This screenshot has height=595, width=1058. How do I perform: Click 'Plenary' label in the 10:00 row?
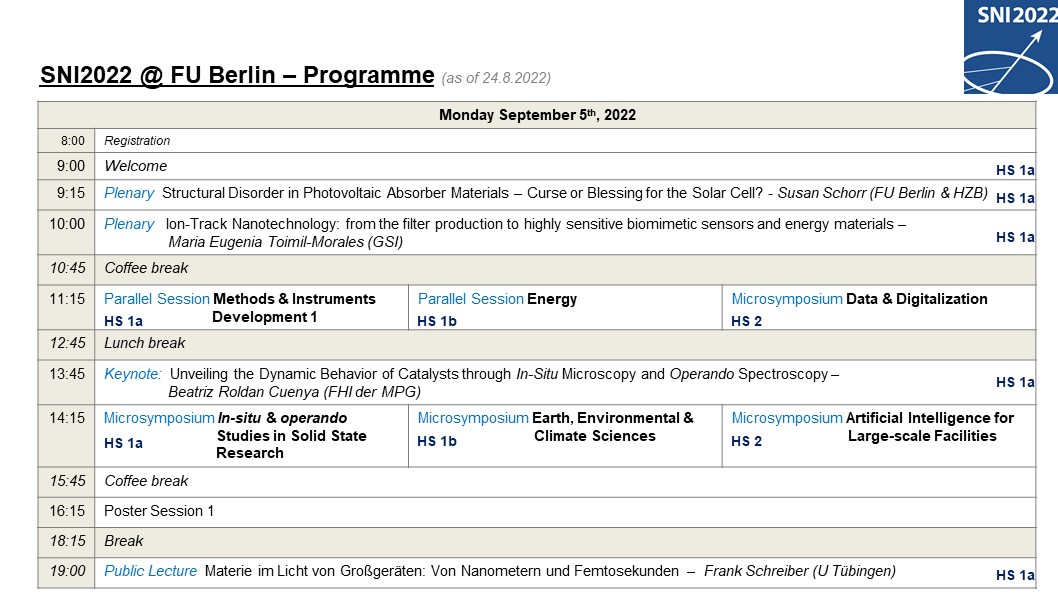click(129, 225)
